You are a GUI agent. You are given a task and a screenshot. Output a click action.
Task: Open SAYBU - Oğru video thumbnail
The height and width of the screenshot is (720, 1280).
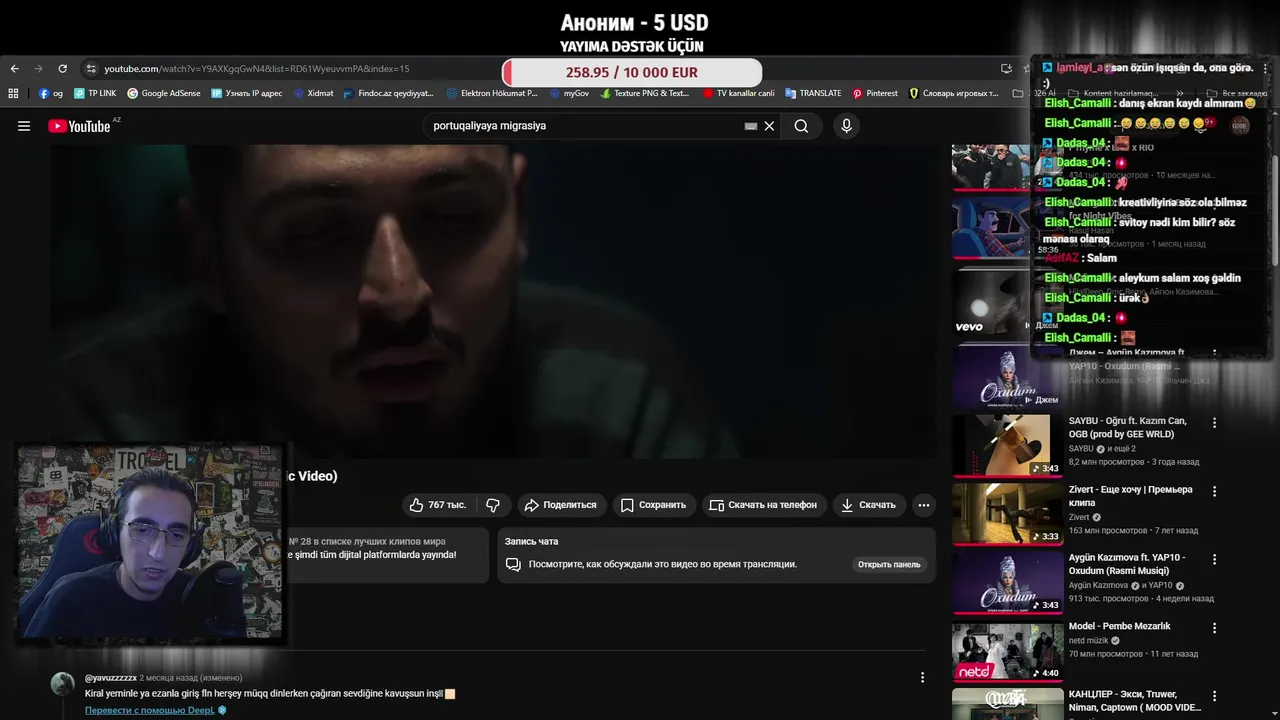tap(1007, 444)
